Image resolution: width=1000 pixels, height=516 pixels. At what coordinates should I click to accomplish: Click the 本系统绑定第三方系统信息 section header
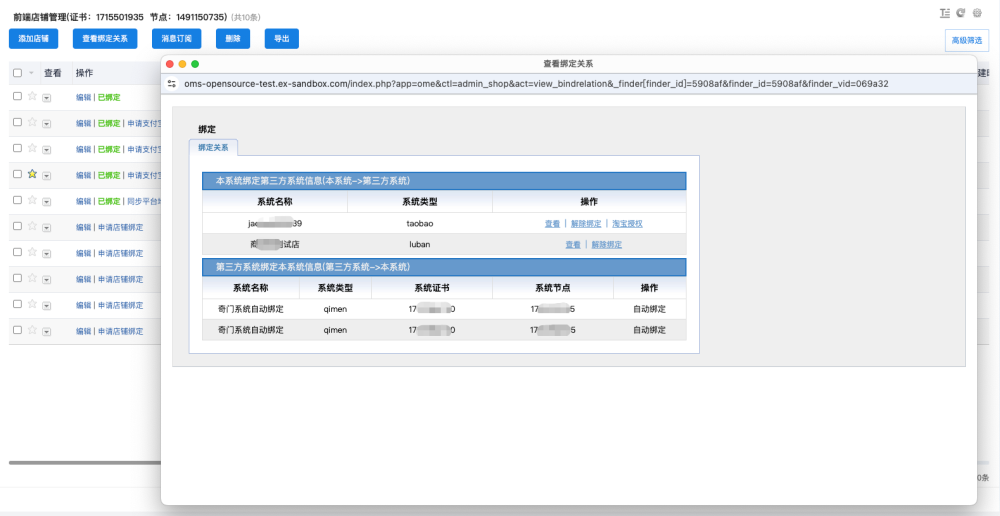coord(444,181)
